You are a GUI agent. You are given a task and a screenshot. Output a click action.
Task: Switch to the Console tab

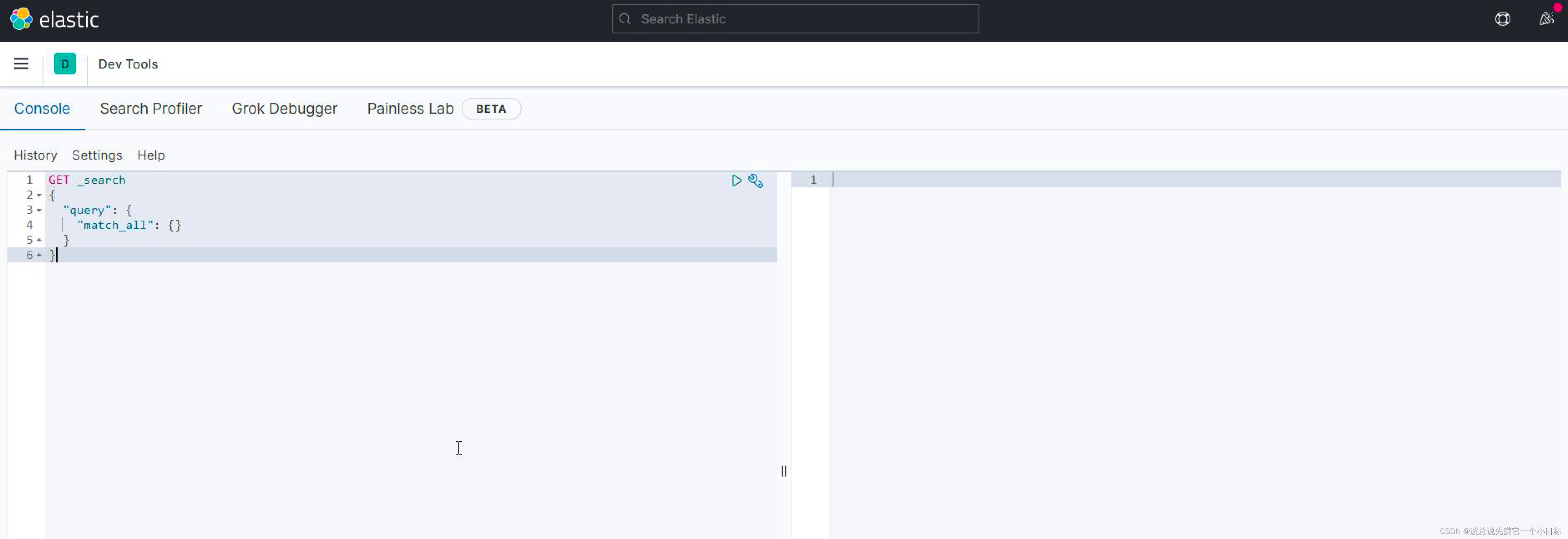pyautogui.click(x=42, y=108)
